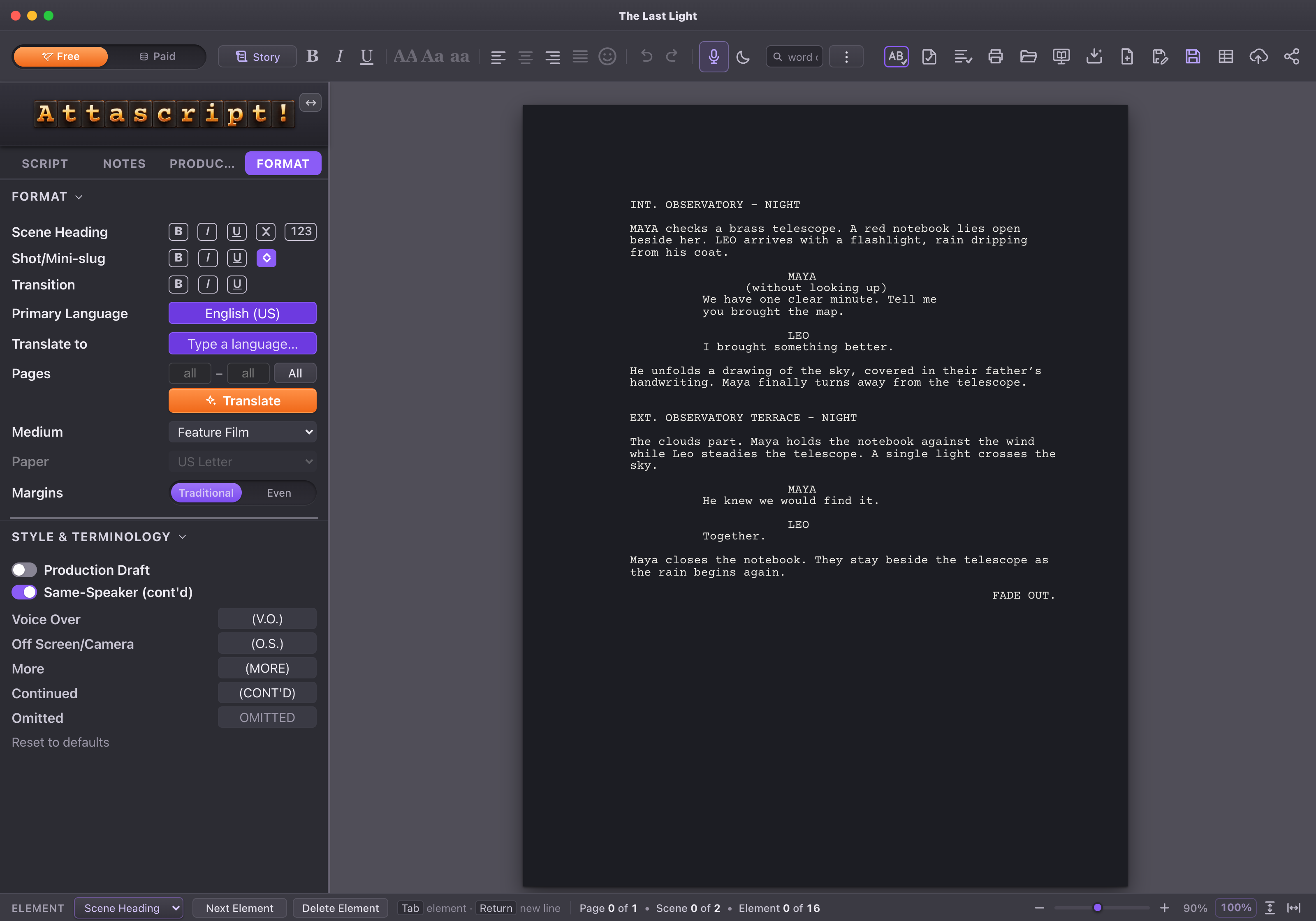Open the Medium Feature Film dropdown
Screen dimensions: 1316x921
point(243,432)
